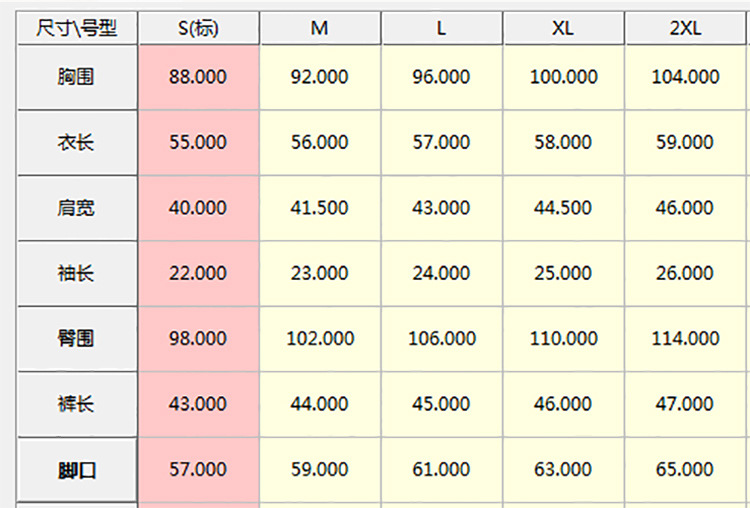Select the 衣长 row header
The height and width of the screenshot is (508, 750).
pos(77,142)
